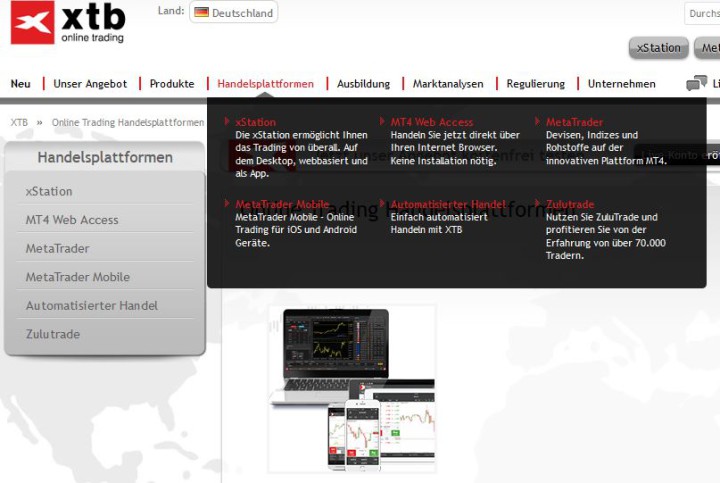Click the XTB breadcrumb link
This screenshot has width=720, height=483.
[19, 122]
